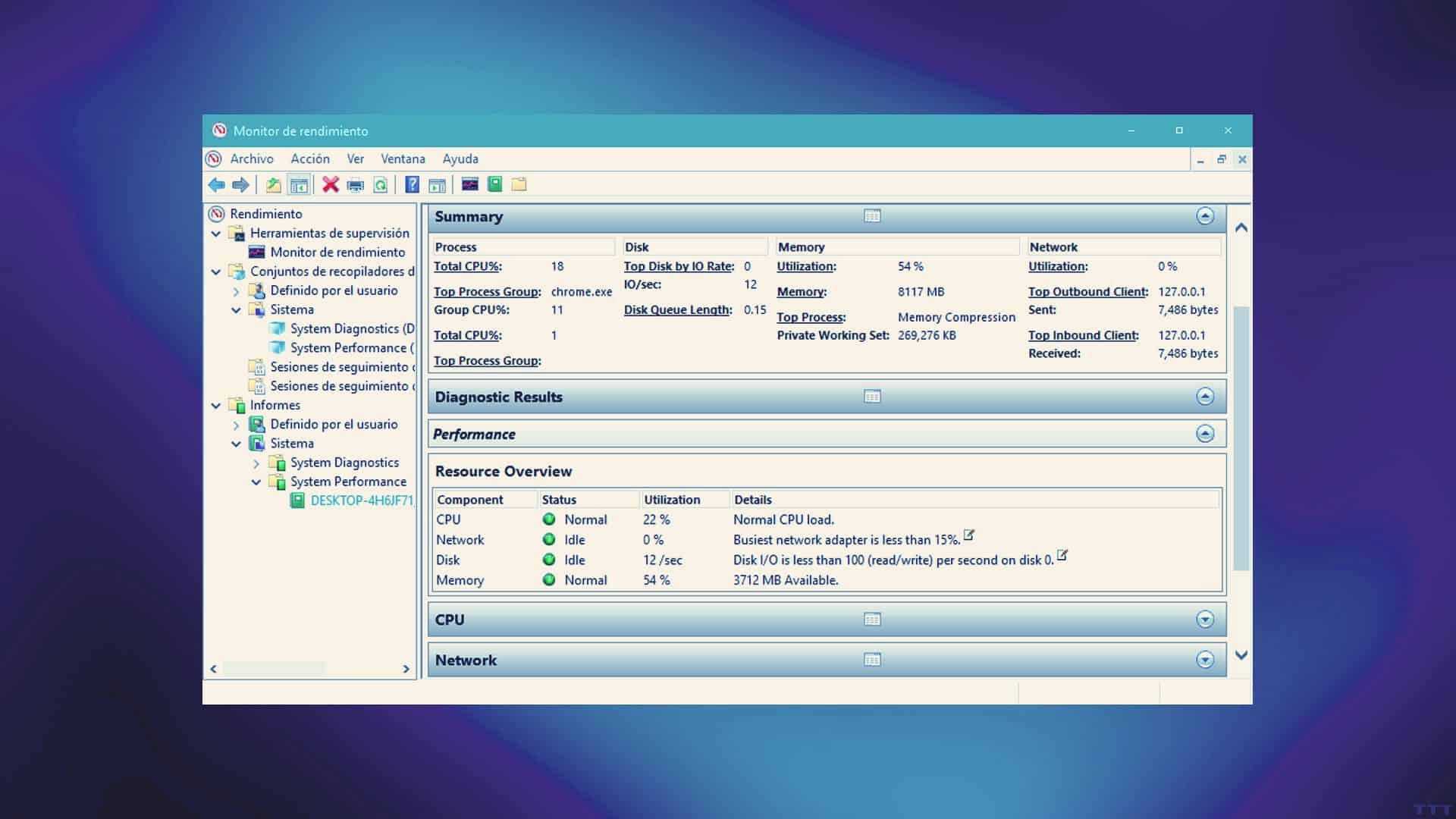This screenshot has width=1456, height=819.
Task: Open the Ventana menu
Action: pos(403,158)
